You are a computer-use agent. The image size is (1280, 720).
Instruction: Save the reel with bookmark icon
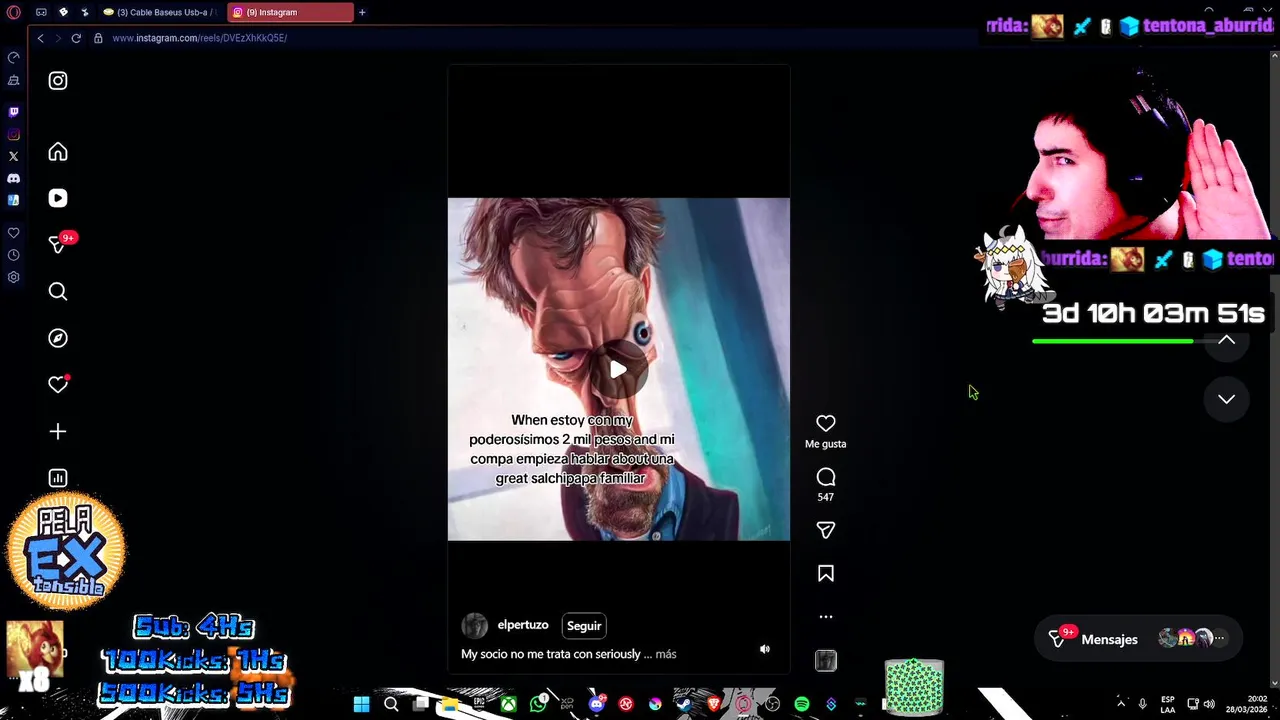pyautogui.click(x=826, y=573)
